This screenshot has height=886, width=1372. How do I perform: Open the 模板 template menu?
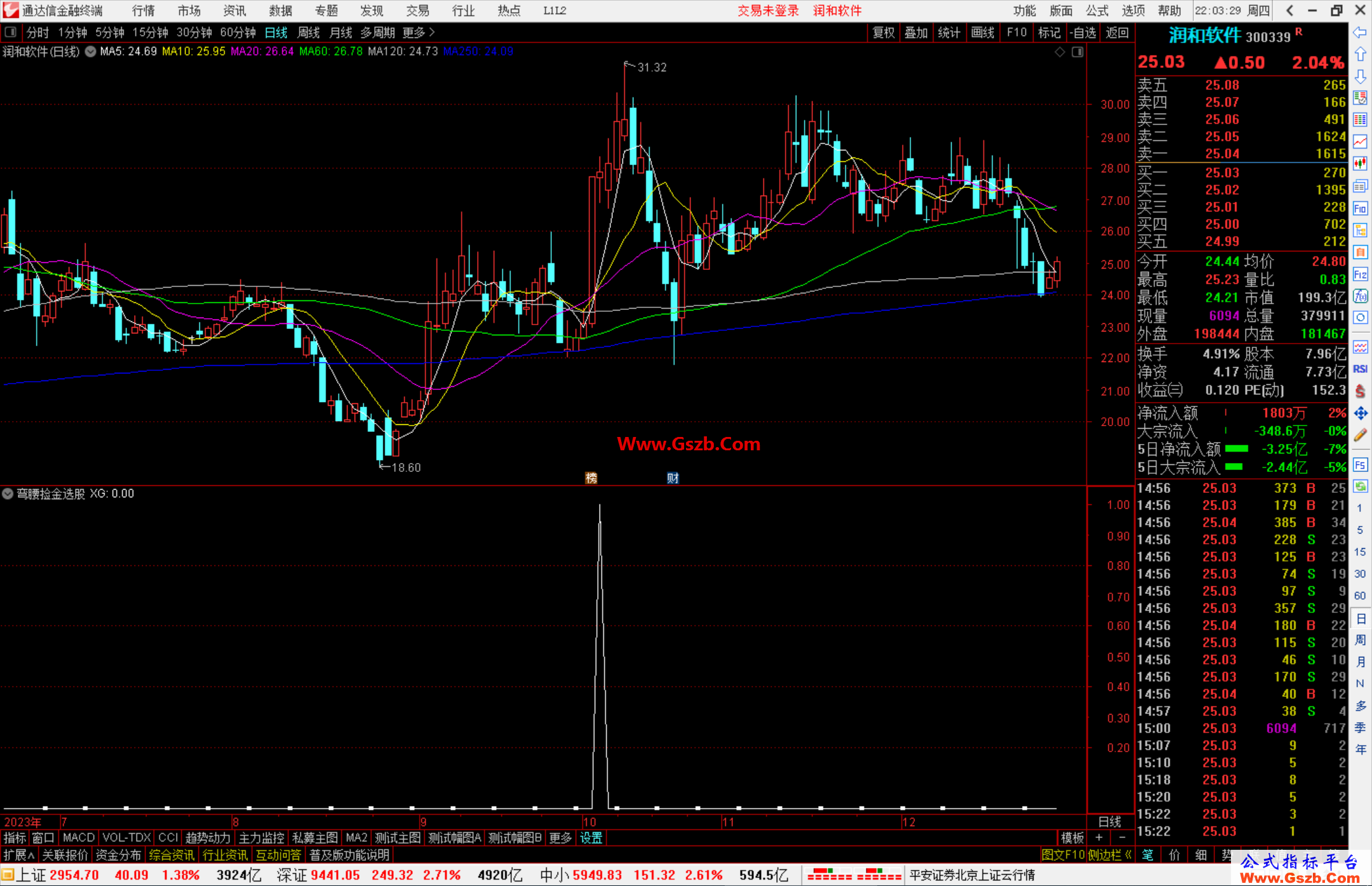[1072, 838]
